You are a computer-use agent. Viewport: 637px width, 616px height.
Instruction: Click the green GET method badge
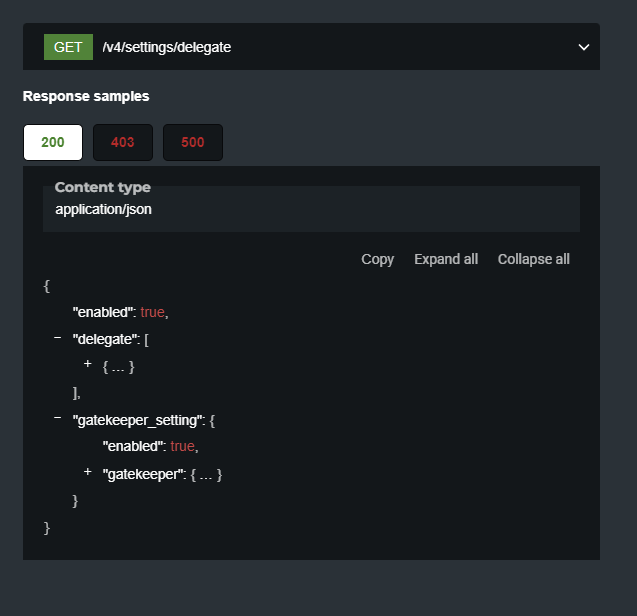[68, 47]
